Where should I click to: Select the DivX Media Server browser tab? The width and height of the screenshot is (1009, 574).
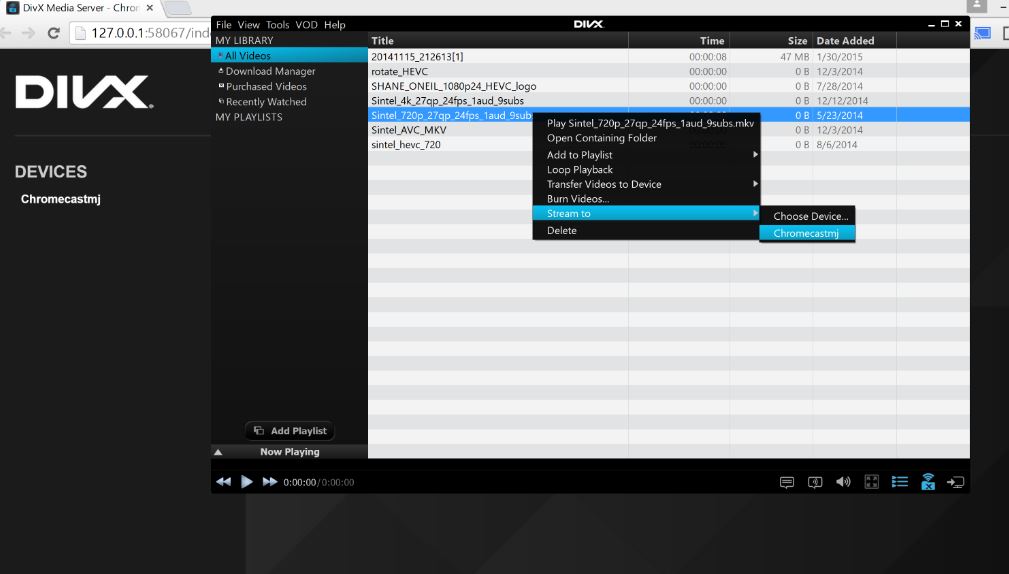click(x=80, y=8)
